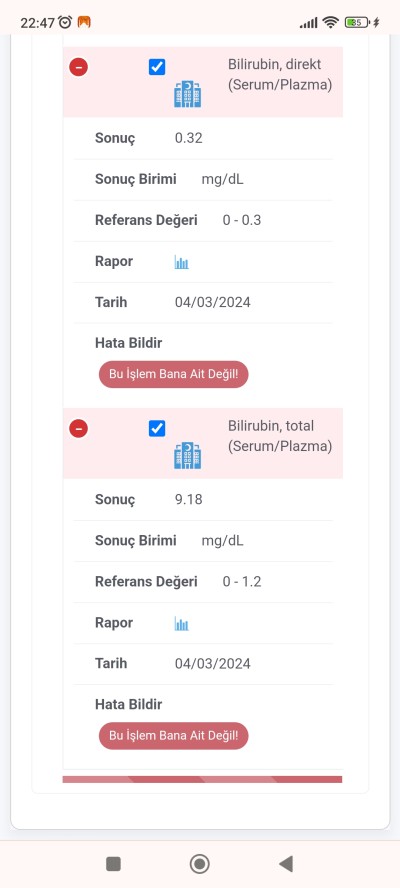Select the 'Bilirubin, direkt (Serum/Plazma)' header

pyautogui.click(x=203, y=82)
